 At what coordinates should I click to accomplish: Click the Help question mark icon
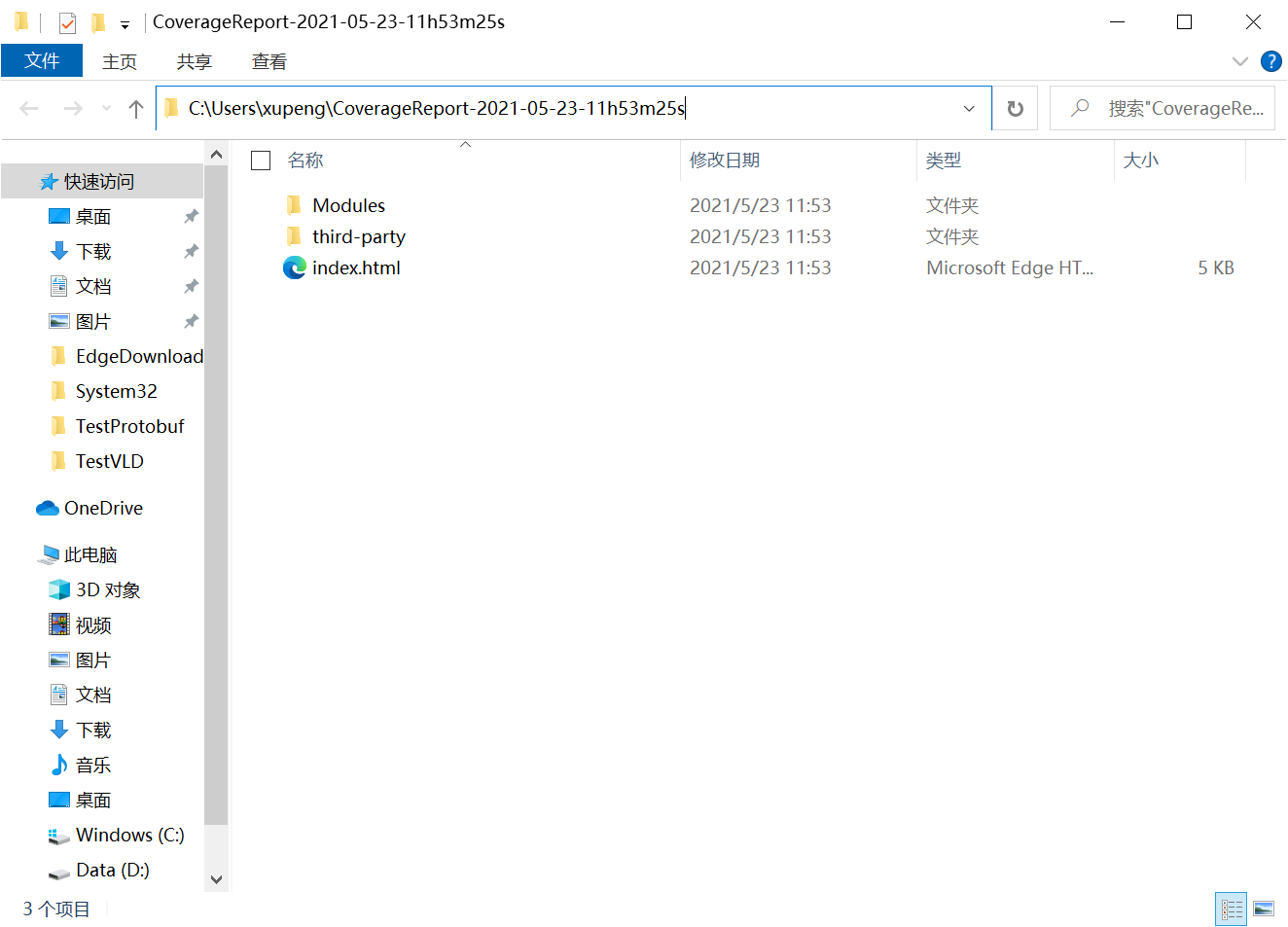(x=1270, y=61)
